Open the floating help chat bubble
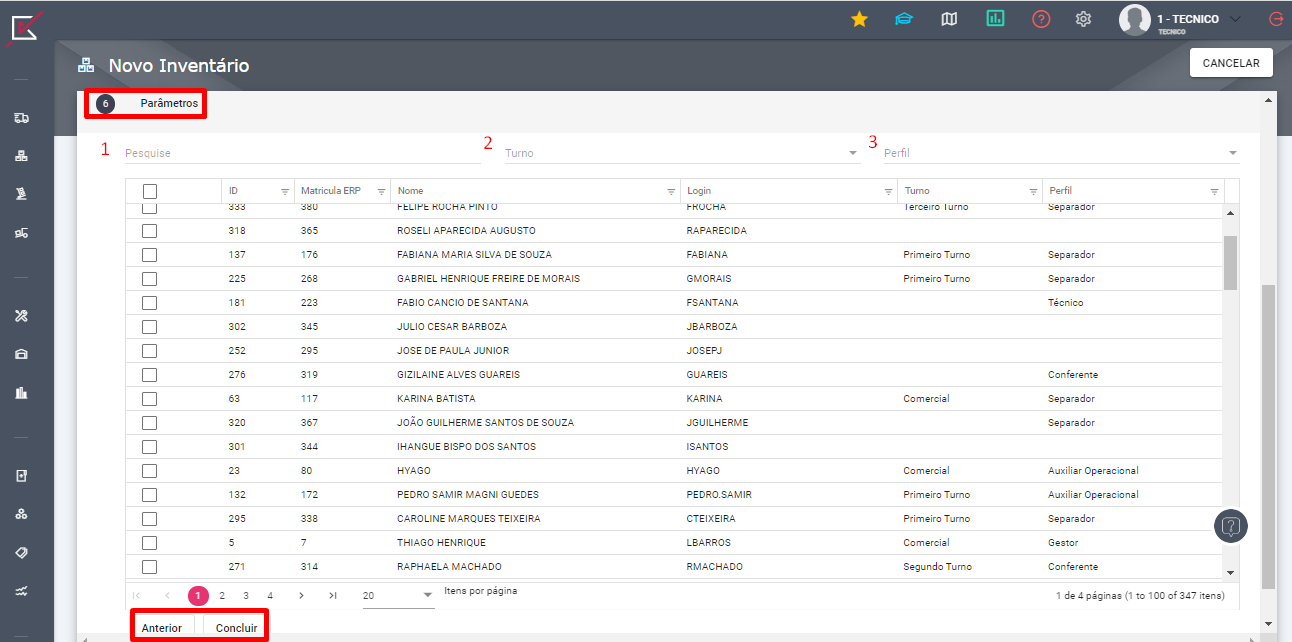The image size is (1292, 642). point(1231,526)
